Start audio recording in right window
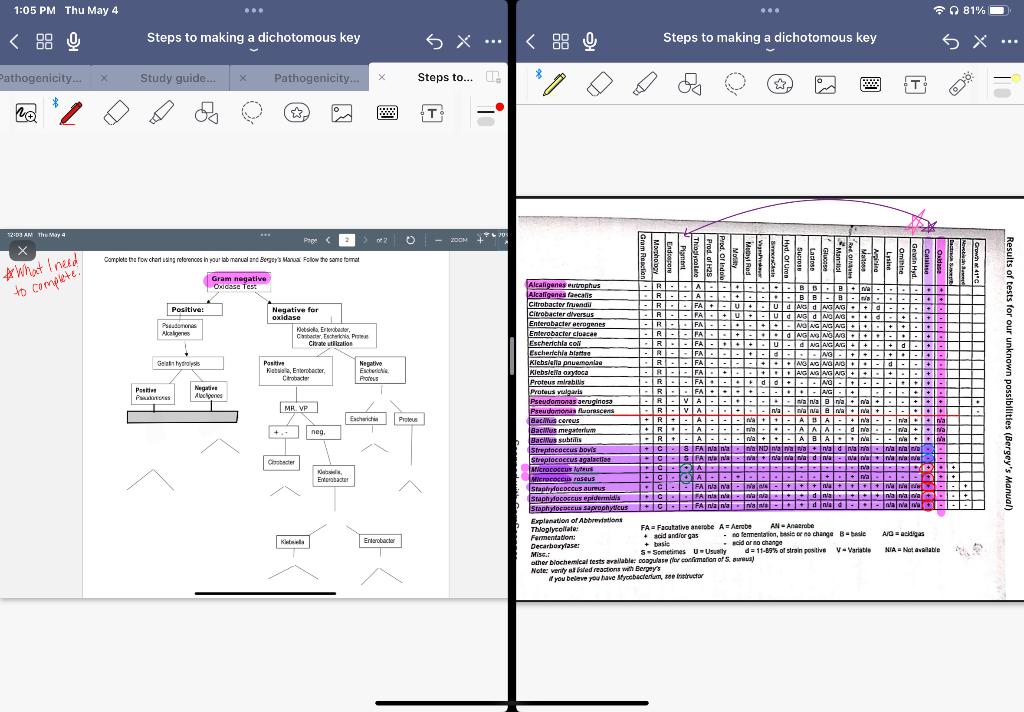The image size is (1024, 712). [590, 41]
